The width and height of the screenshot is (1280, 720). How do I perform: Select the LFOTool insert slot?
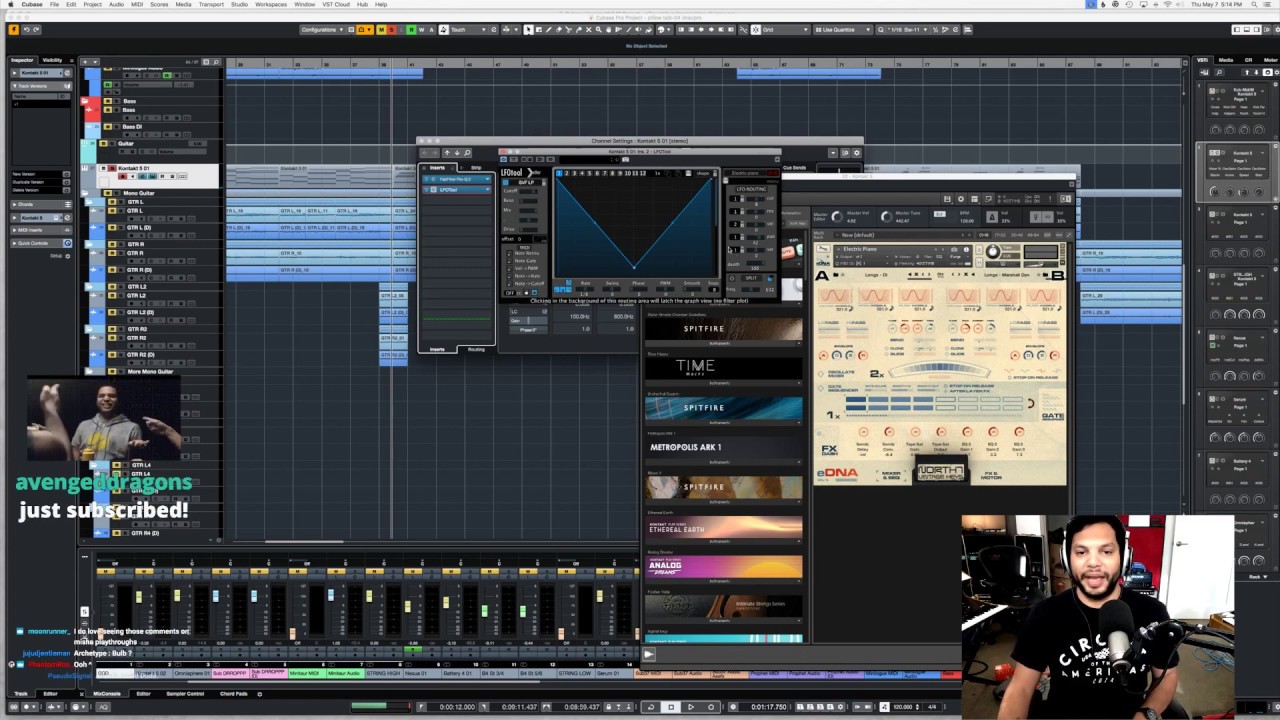click(456, 189)
